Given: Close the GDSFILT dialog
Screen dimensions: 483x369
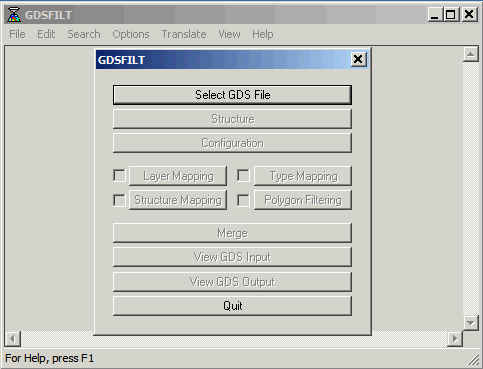Looking at the screenshot, I should [358, 59].
